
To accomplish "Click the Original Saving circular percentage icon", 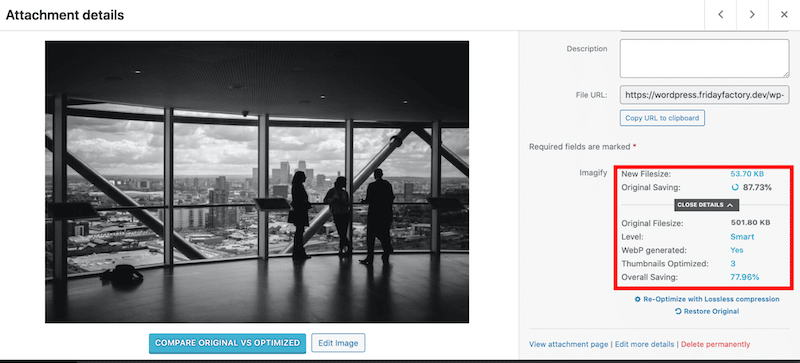I will 735,187.
